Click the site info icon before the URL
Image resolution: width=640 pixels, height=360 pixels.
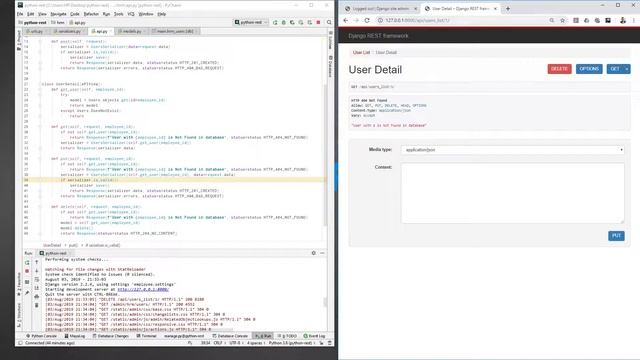380,20
